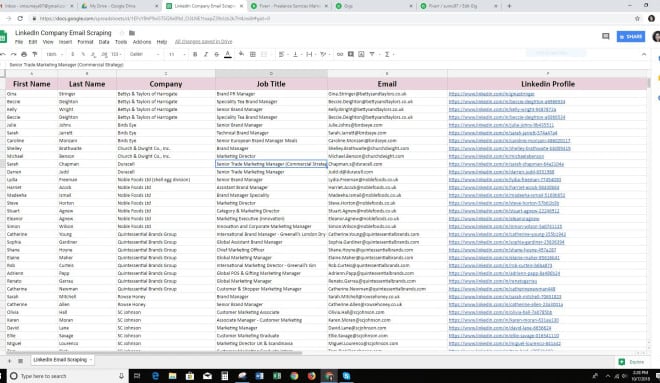Open Word from the taskbar
The image size is (660, 383).
pos(259,376)
